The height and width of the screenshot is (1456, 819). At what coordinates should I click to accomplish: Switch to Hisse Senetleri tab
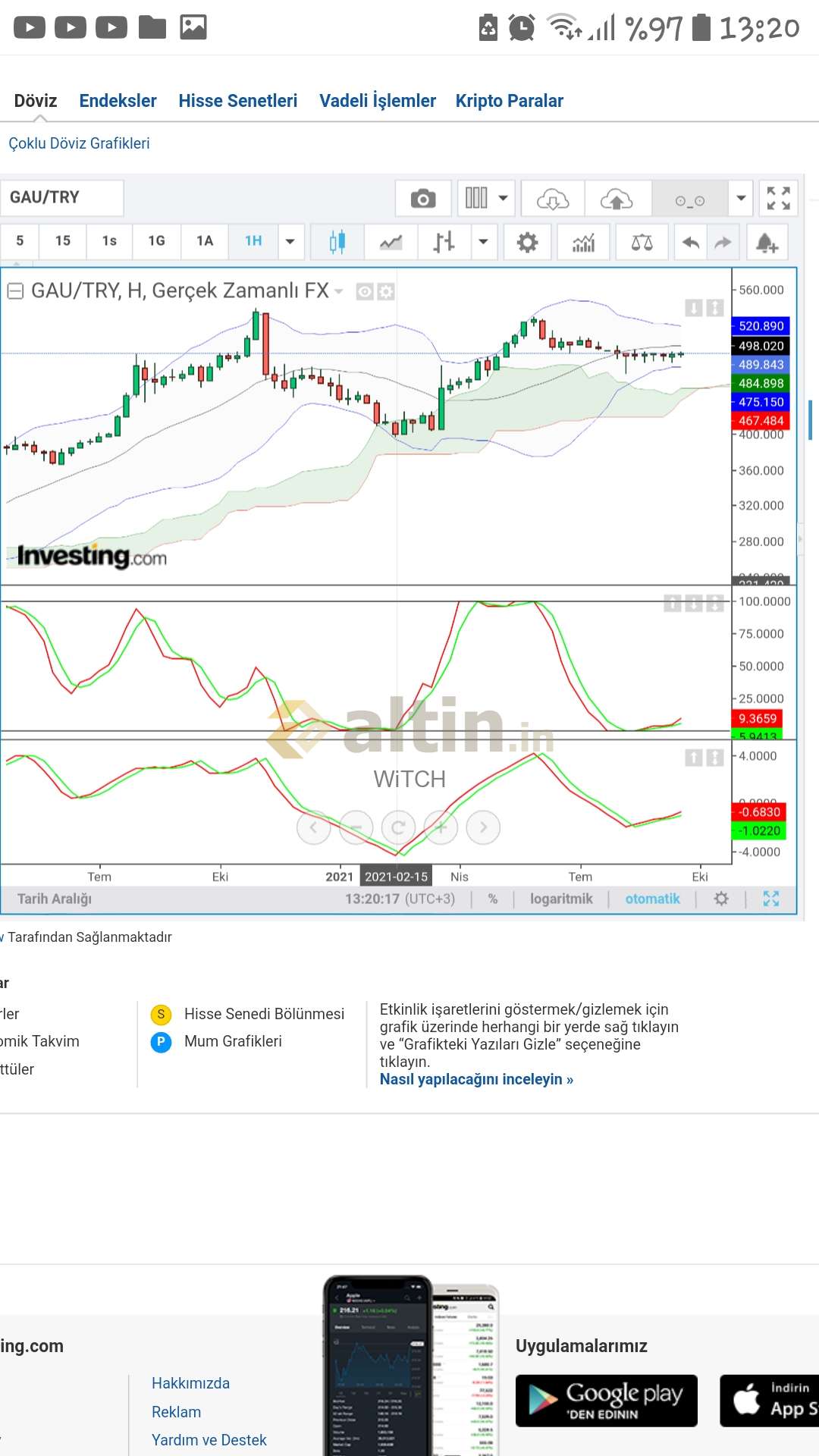(238, 101)
